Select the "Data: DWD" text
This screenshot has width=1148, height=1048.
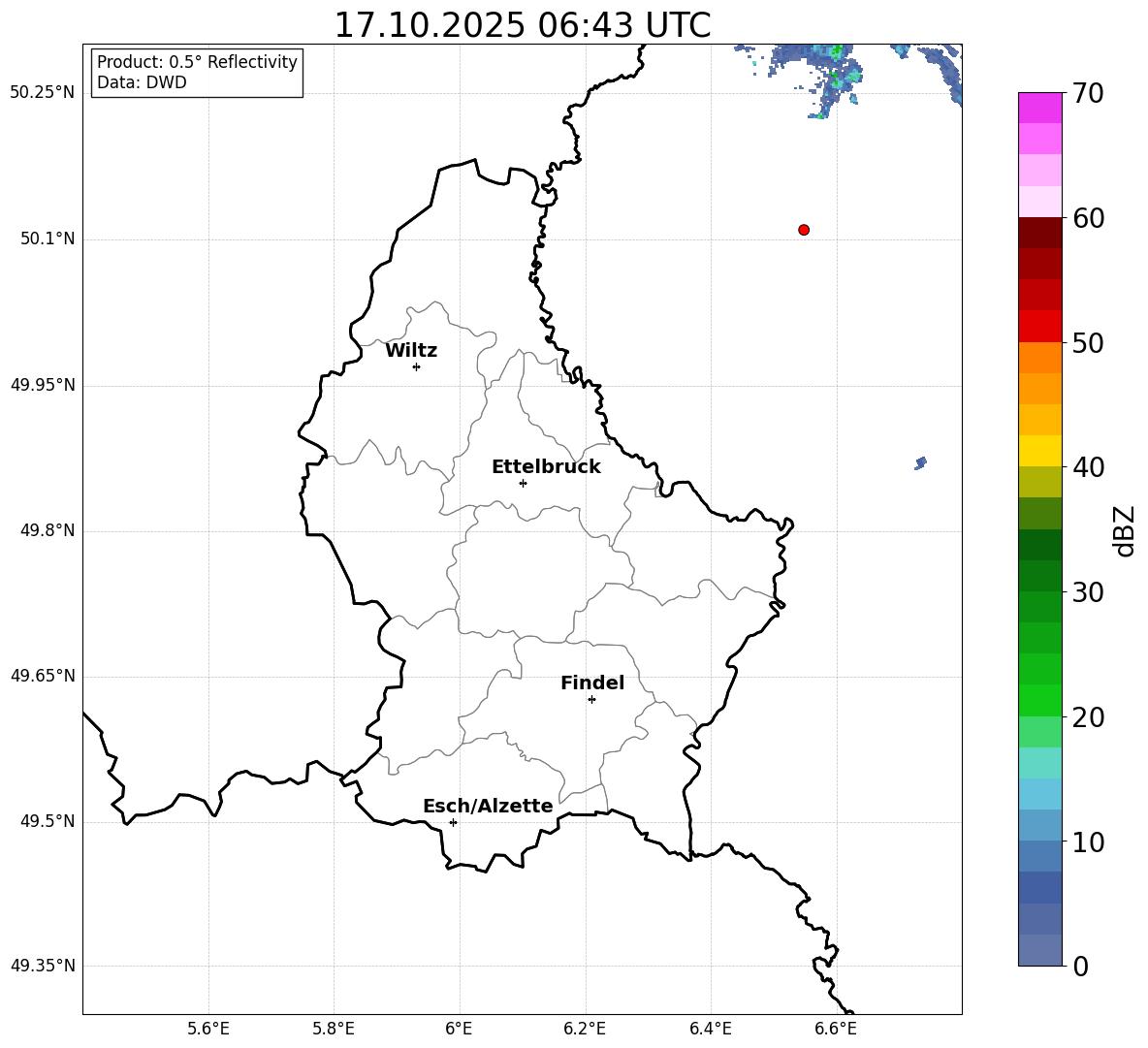click(142, 82)
